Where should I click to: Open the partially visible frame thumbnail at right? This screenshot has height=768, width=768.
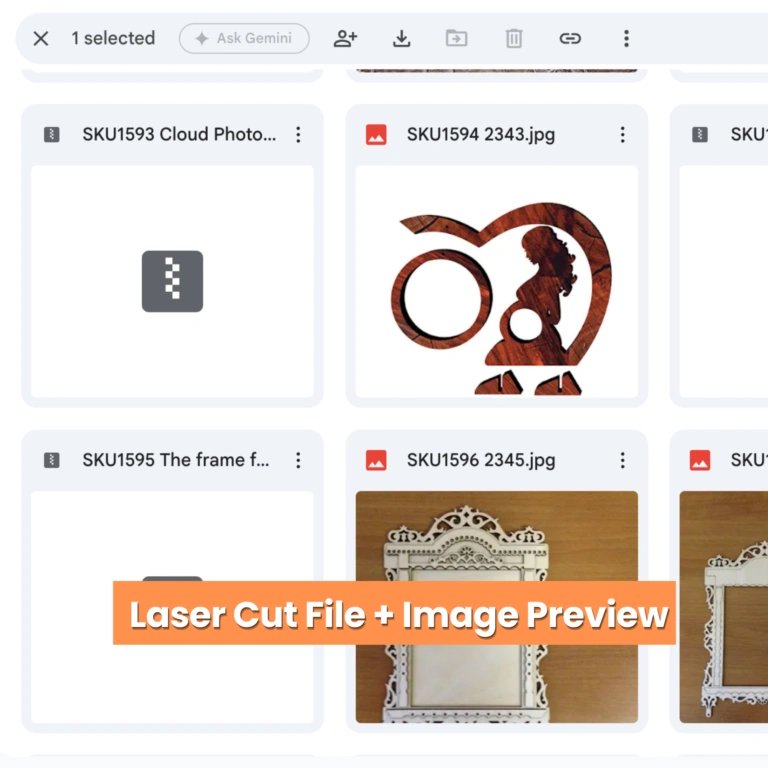pyautogui.click(x=724, y=607)
